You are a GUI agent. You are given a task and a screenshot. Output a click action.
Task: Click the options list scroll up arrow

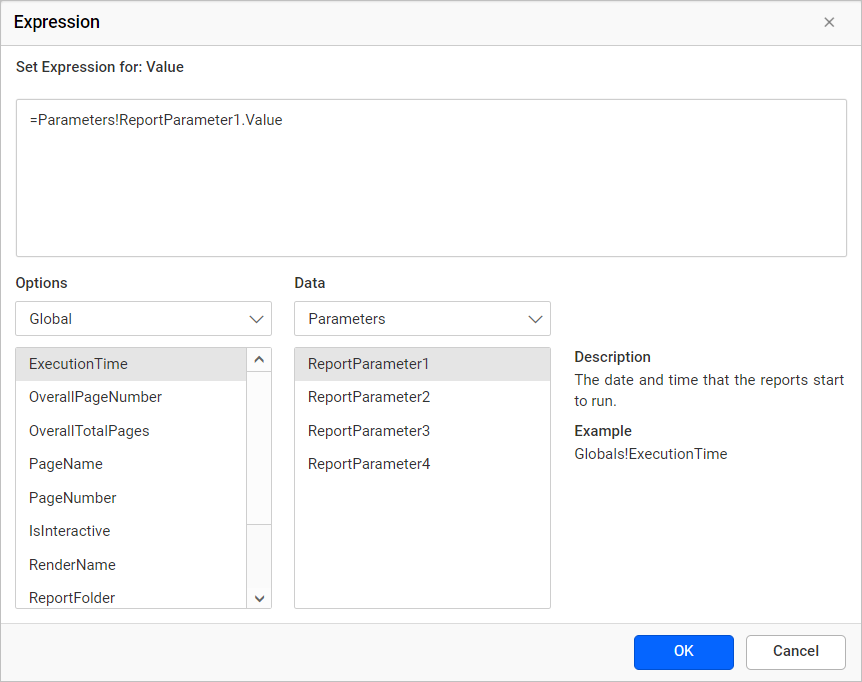259,360
